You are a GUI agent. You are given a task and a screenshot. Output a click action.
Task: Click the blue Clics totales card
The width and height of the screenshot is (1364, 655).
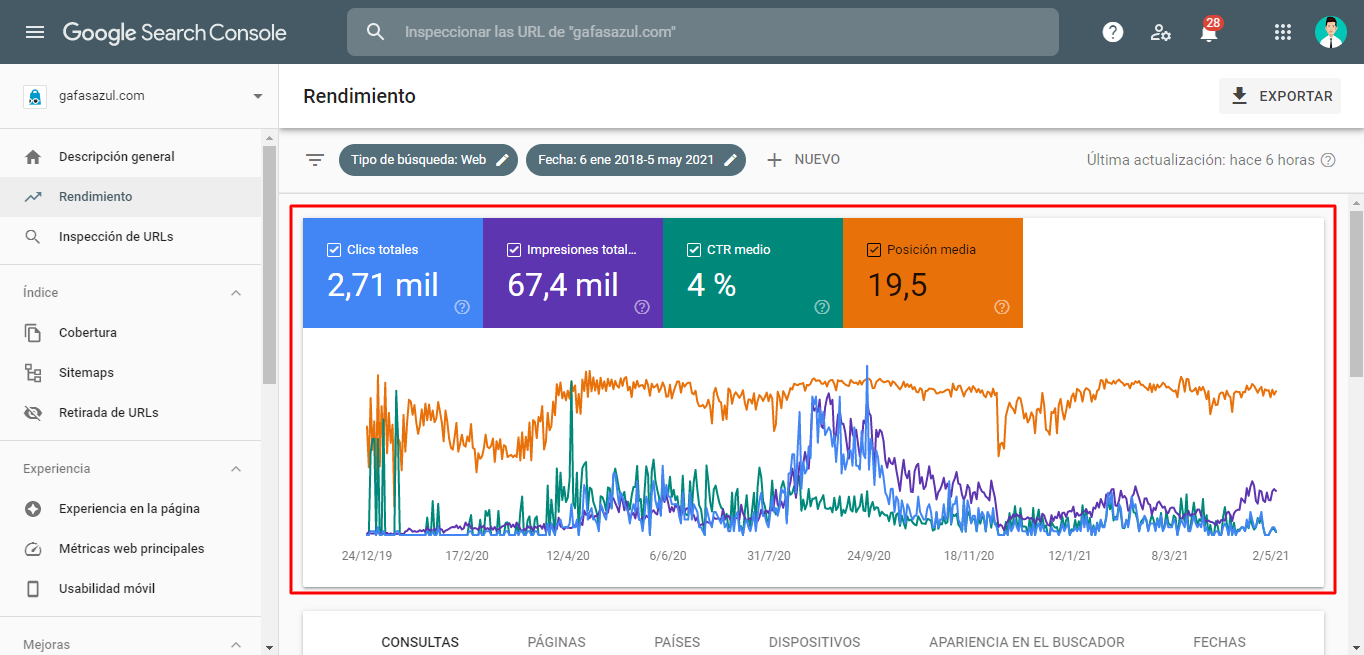click(x=393, y=273)
